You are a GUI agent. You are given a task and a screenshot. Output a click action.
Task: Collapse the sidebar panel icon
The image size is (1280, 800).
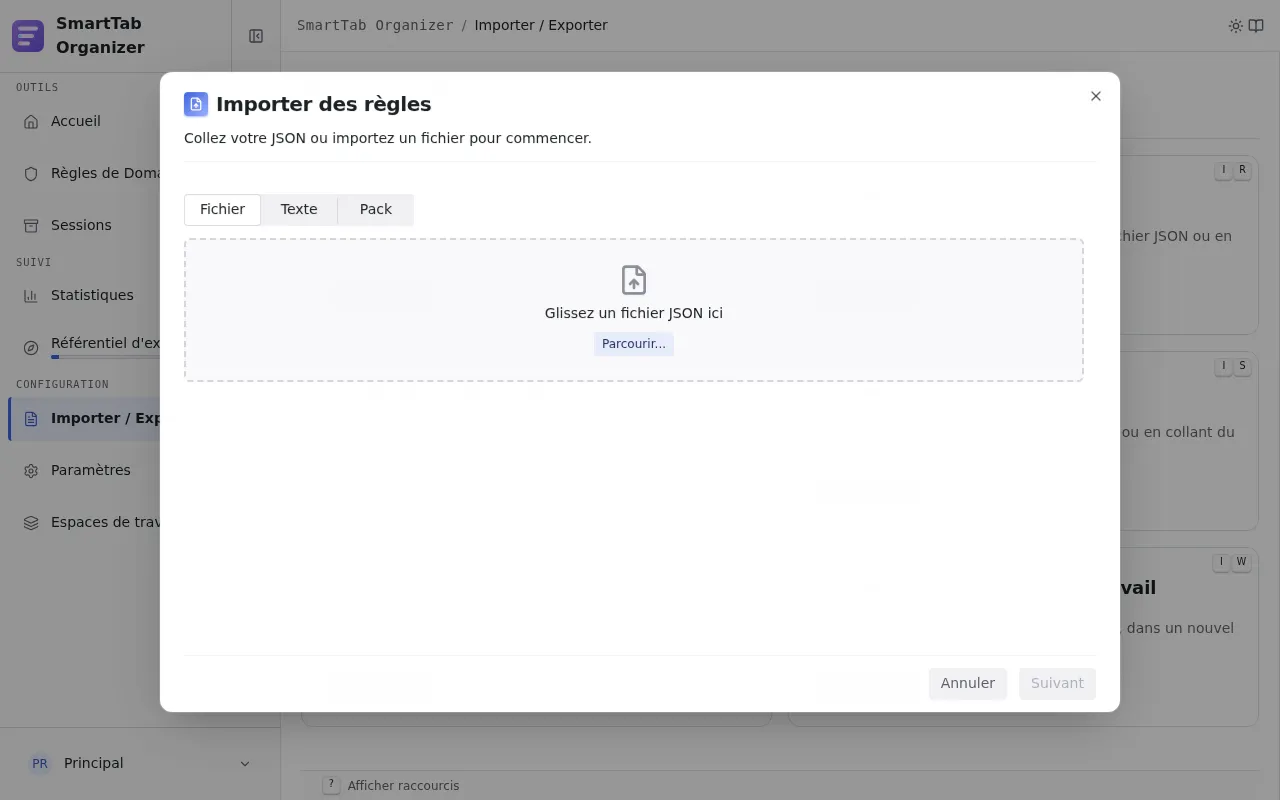pyautogui.click(x=256, y=36)
